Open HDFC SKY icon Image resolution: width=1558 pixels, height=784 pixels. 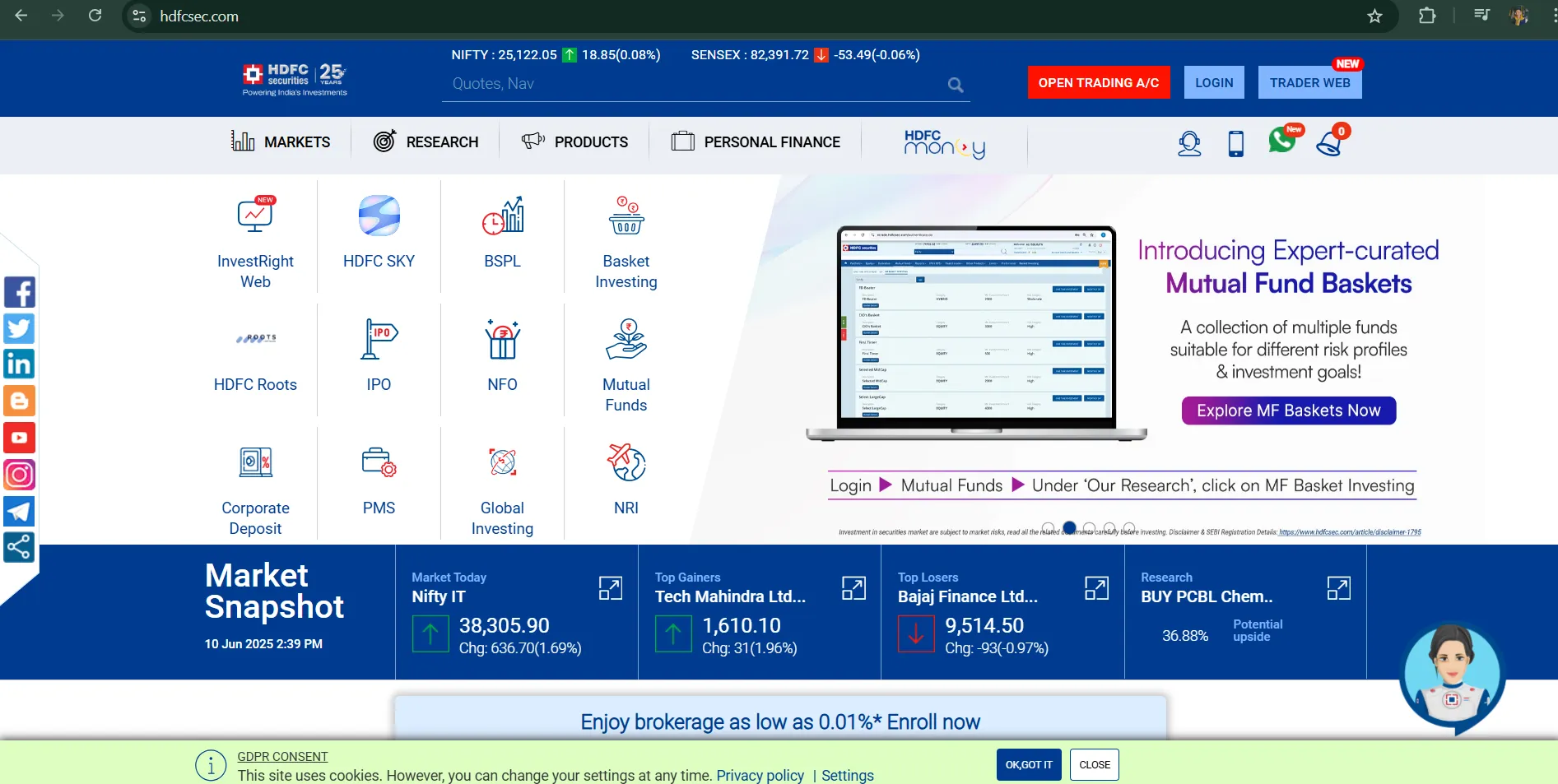379,216
